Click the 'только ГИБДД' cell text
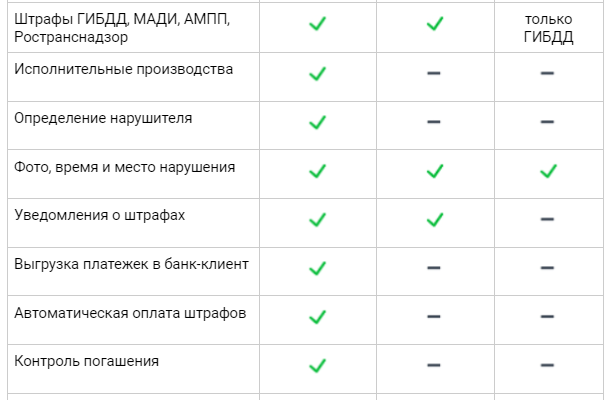Image resolution: width=612 pixels, height=400 pixels. 548,28
